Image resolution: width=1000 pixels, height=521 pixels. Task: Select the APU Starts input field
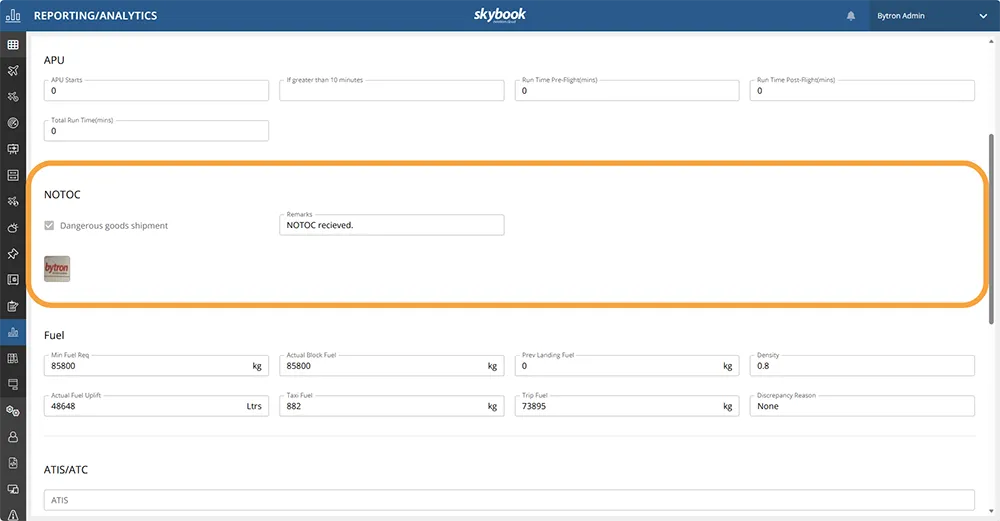coord(156,91)
